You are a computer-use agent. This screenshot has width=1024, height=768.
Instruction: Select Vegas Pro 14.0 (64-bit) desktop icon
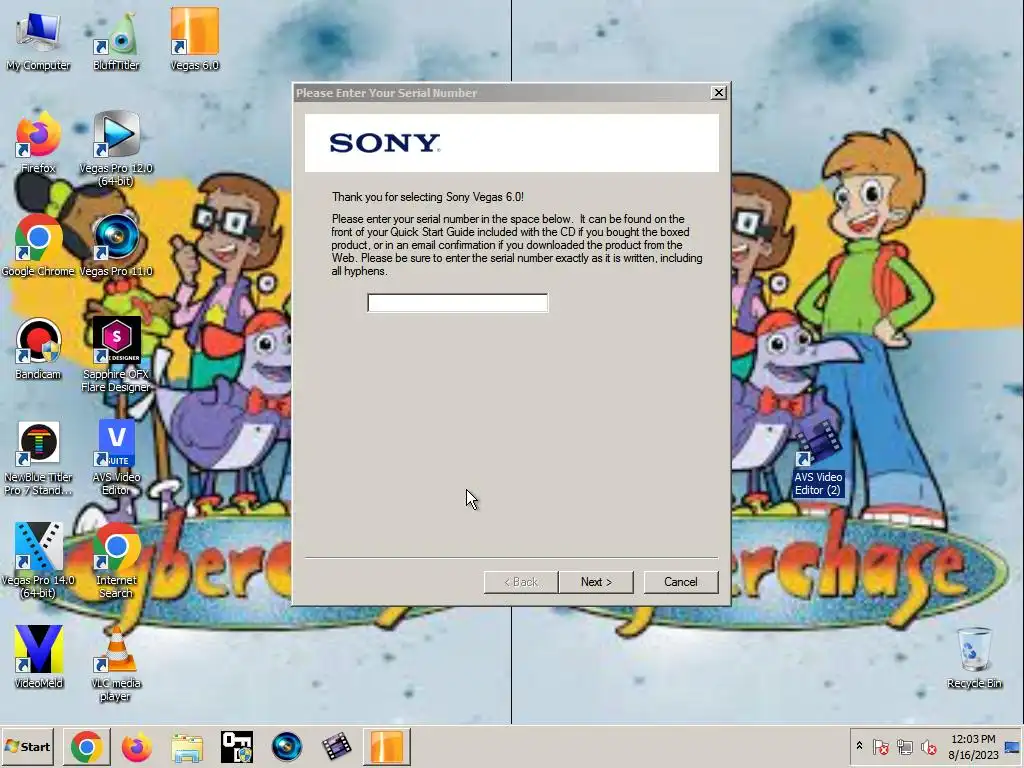(38, 560)
